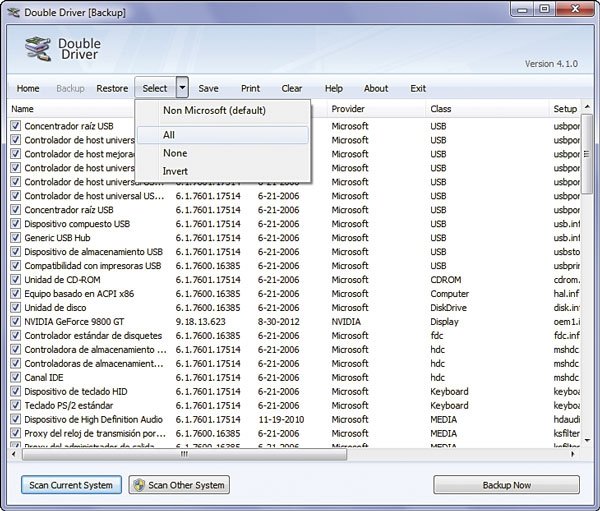This screenshot has width=600, height=511.
Task: Click the Display class cell
Action: coord(444,322)
